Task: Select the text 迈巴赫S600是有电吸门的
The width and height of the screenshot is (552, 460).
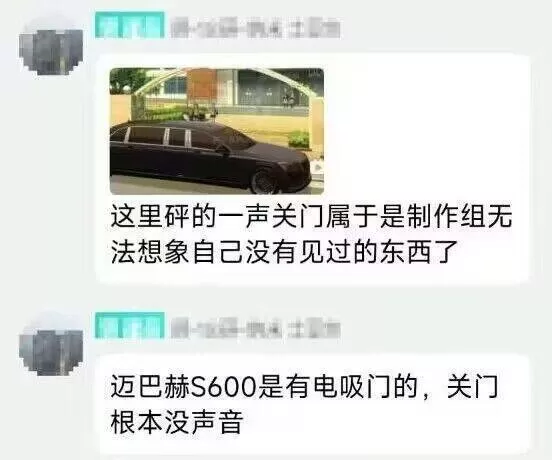Action: point(264,386)
